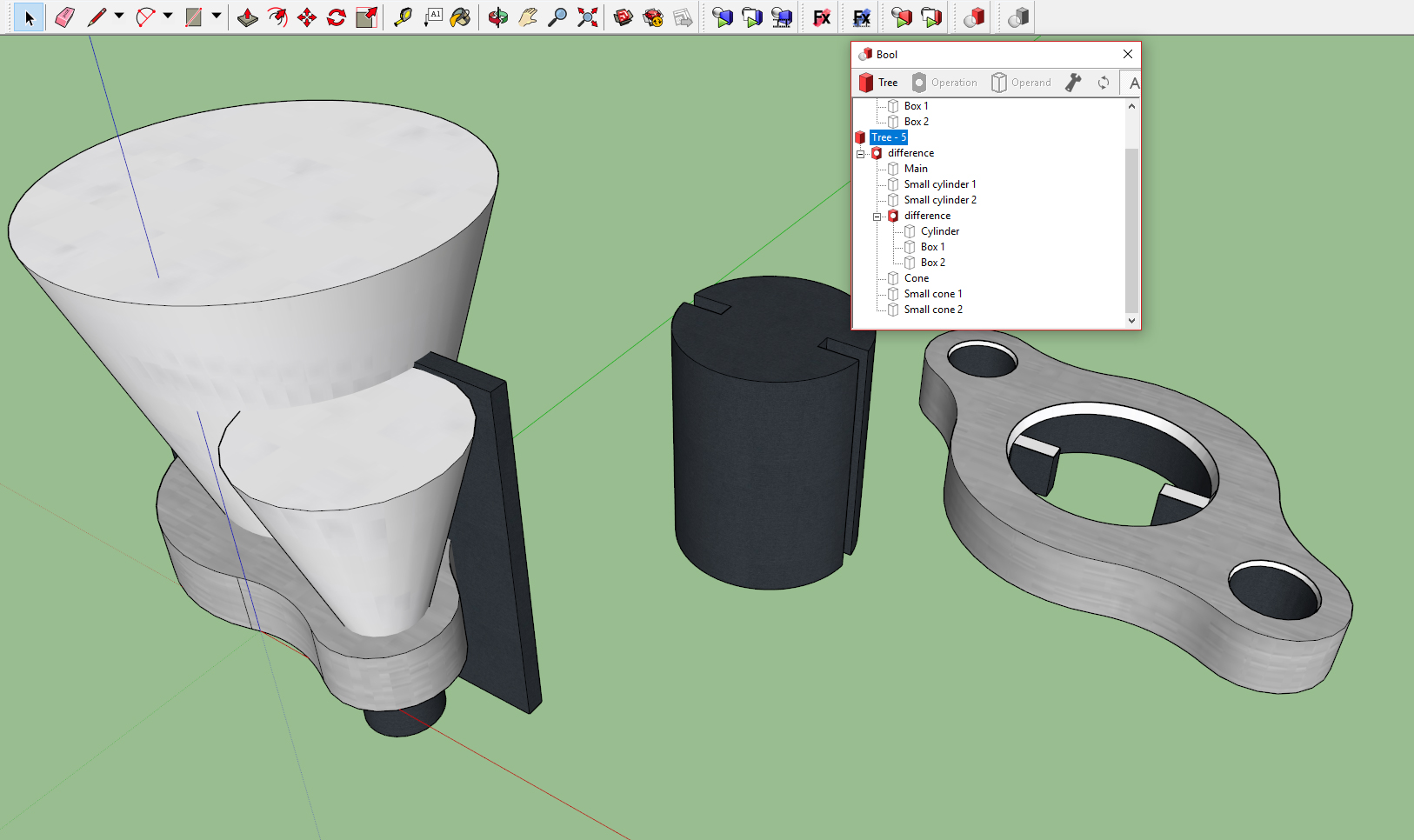Collapse the top-level difference node
Image resolution: width=1414 pixels, height=840 pixels.
coord(861,154)
